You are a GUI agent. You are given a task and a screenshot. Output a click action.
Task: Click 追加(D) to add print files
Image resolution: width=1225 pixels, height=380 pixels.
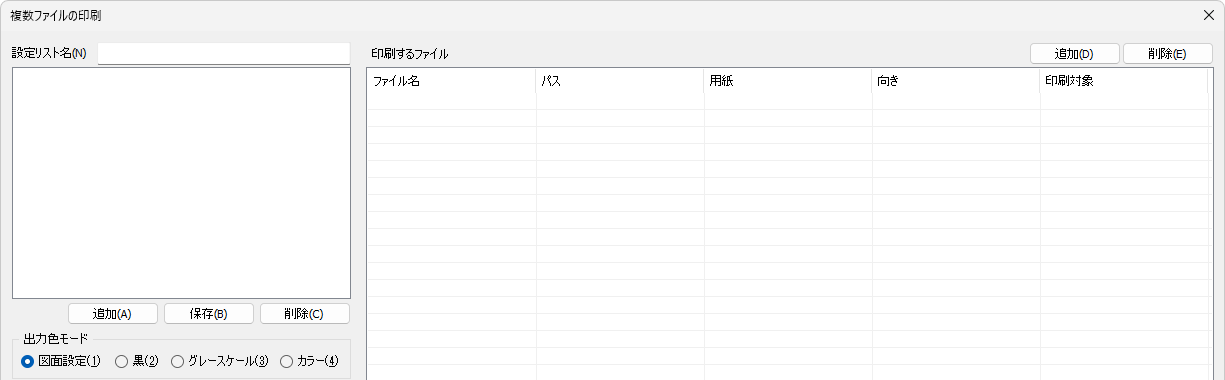tap(1075, 54)
